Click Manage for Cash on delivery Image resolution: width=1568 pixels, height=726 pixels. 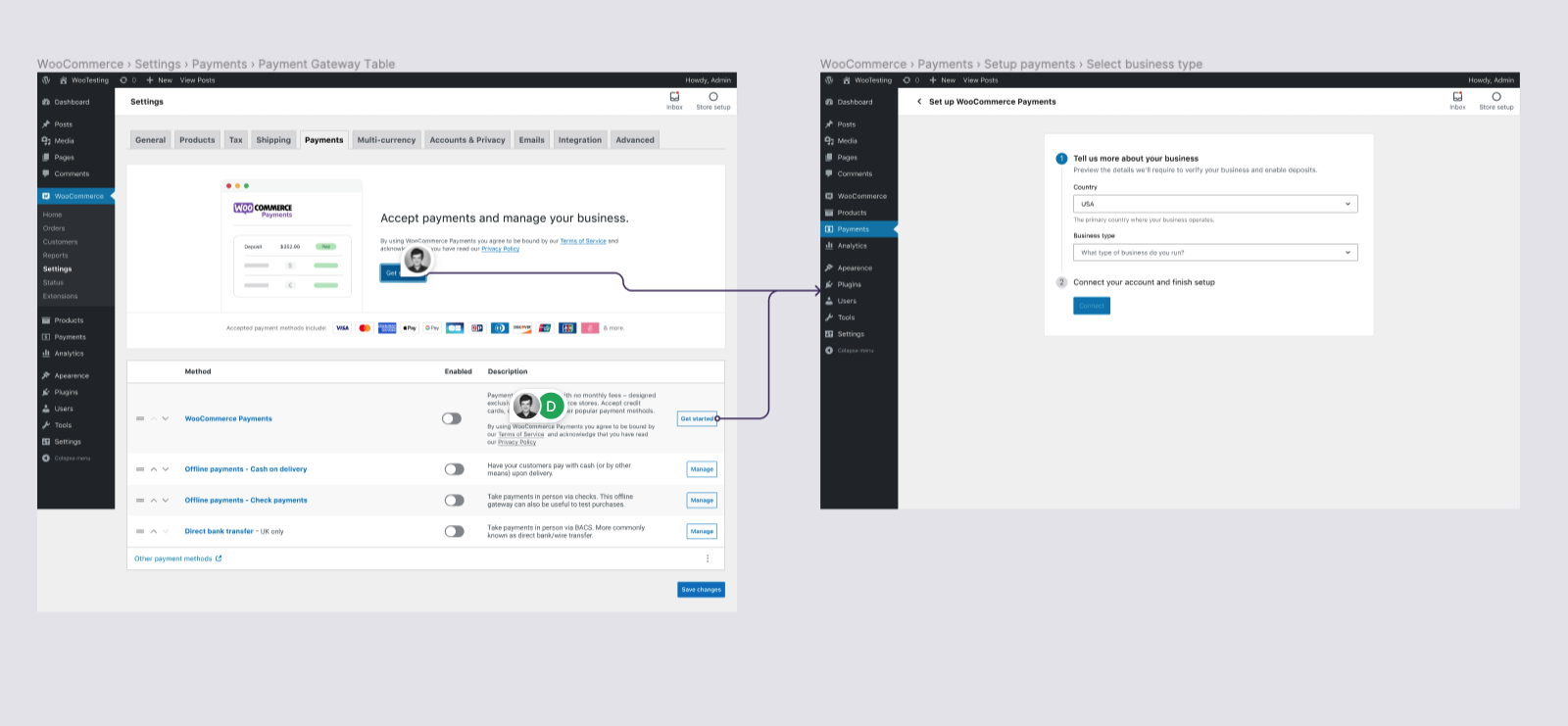702,469
